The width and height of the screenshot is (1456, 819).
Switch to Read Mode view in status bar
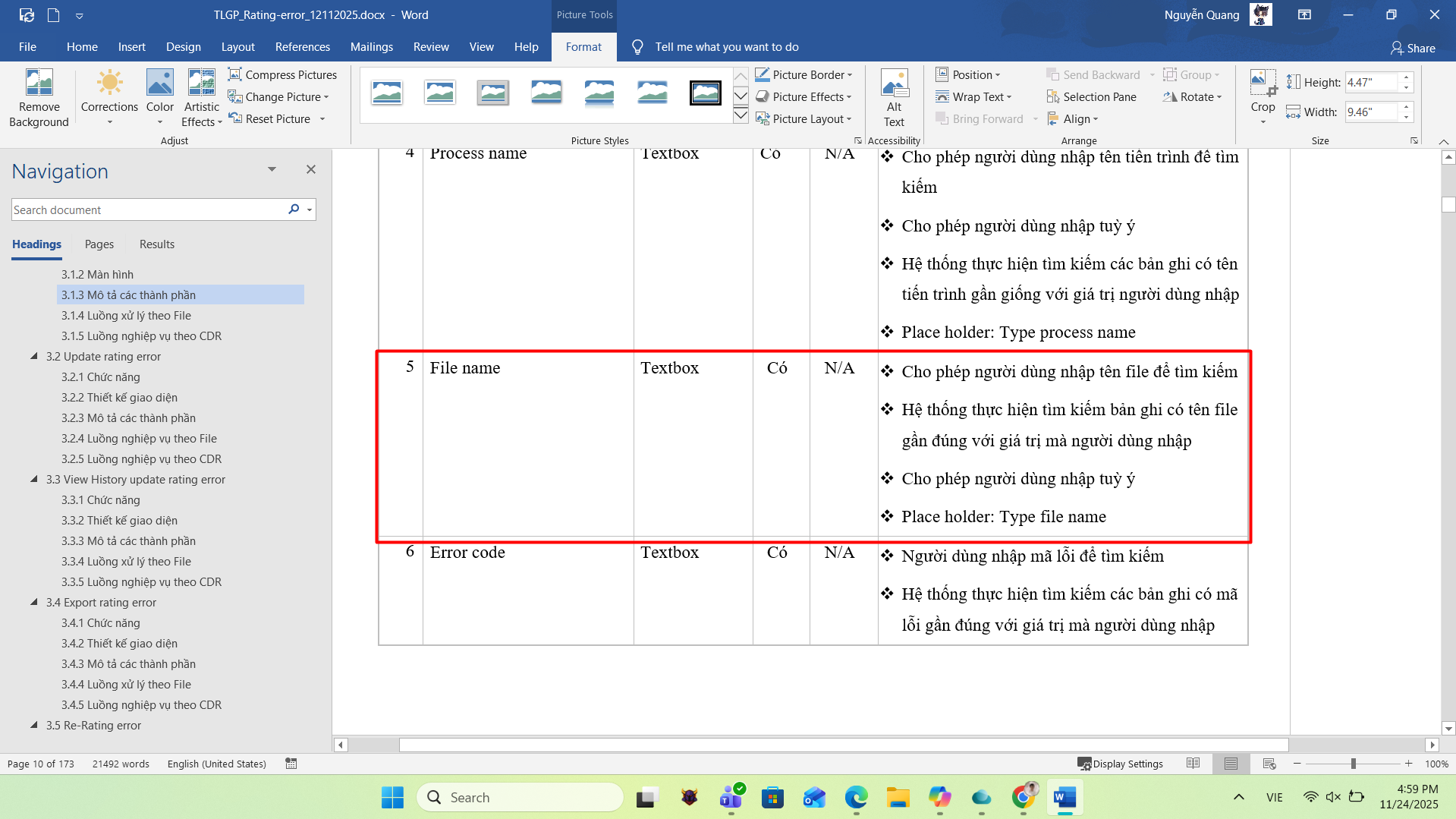pos(1193,764)
